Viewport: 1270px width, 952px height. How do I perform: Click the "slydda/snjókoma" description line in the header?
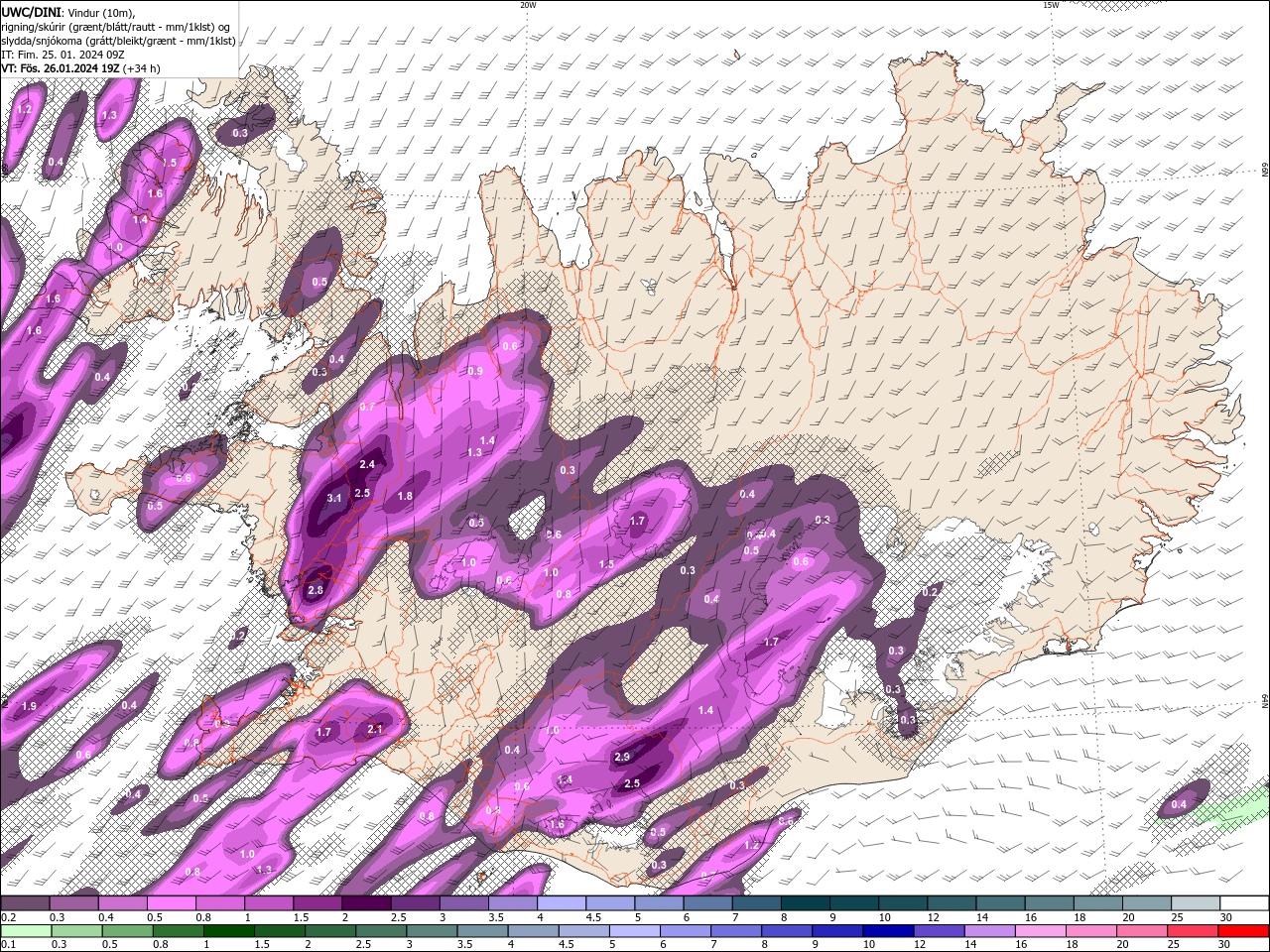pos(118,41)
